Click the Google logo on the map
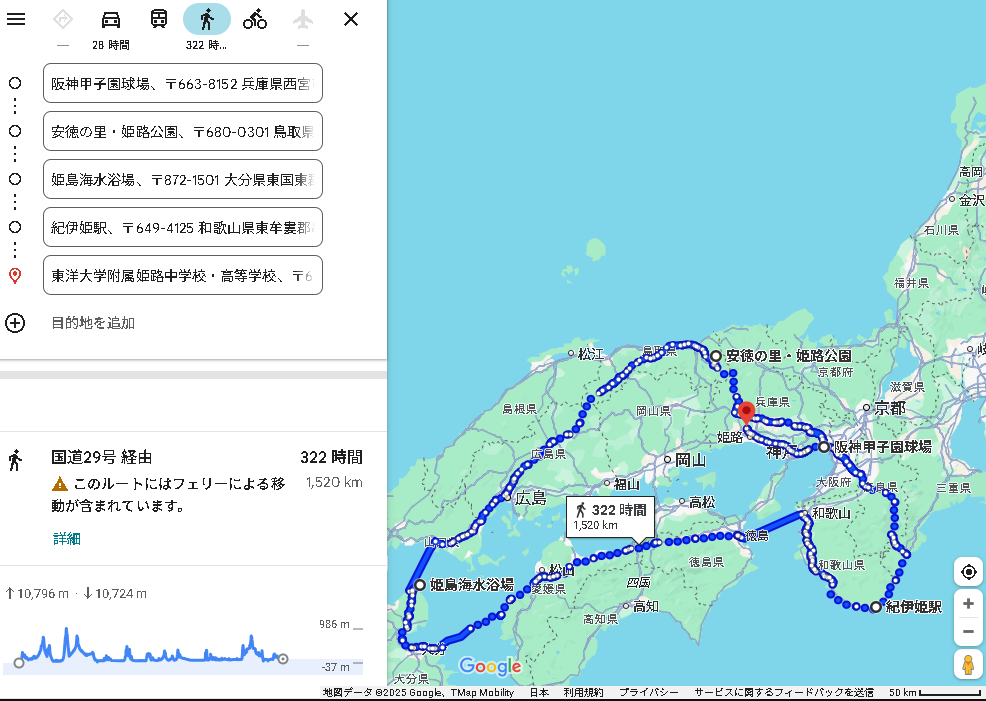Viewport: 986px width, 701px height. tap(490, 666)
